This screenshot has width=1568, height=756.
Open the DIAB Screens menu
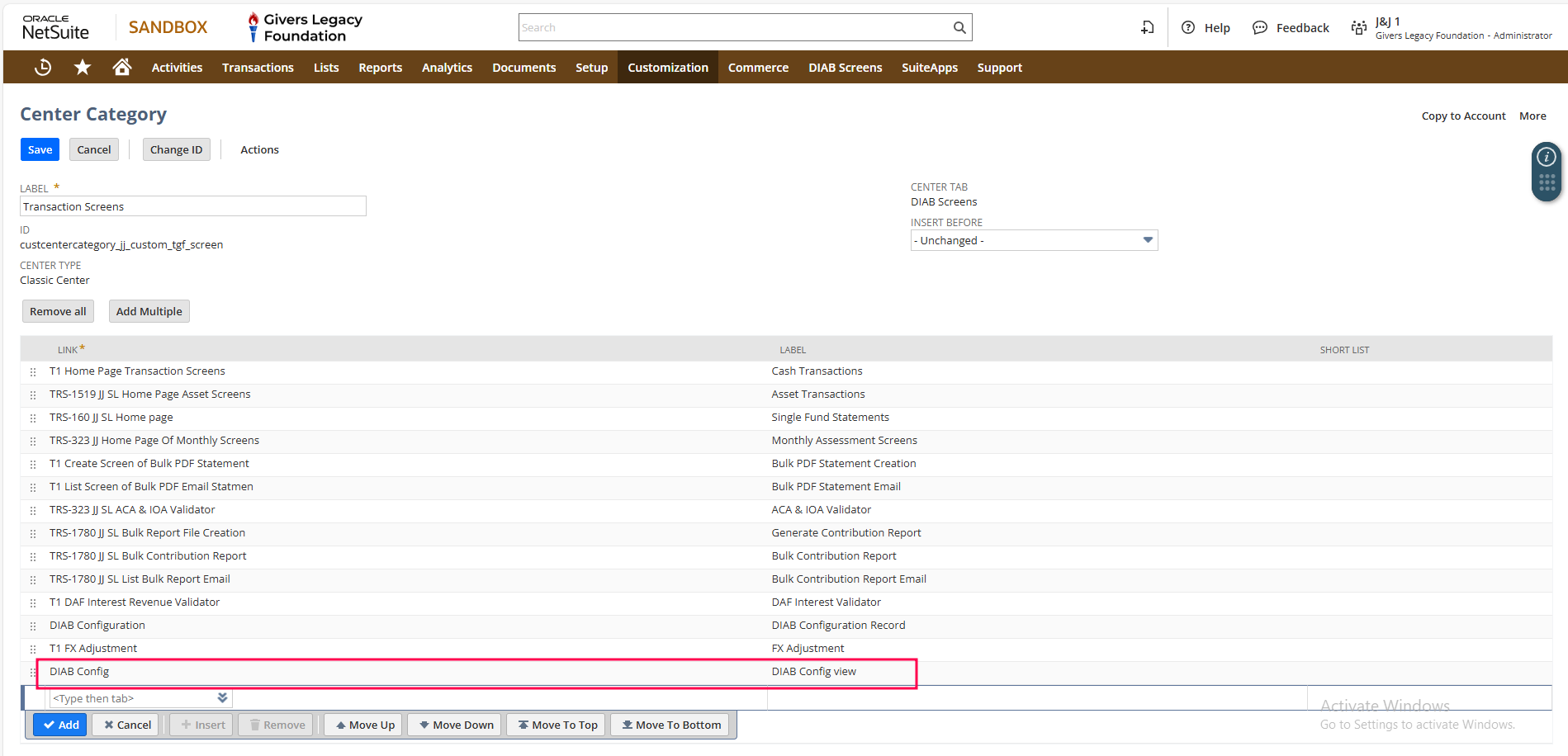point(845,68)
